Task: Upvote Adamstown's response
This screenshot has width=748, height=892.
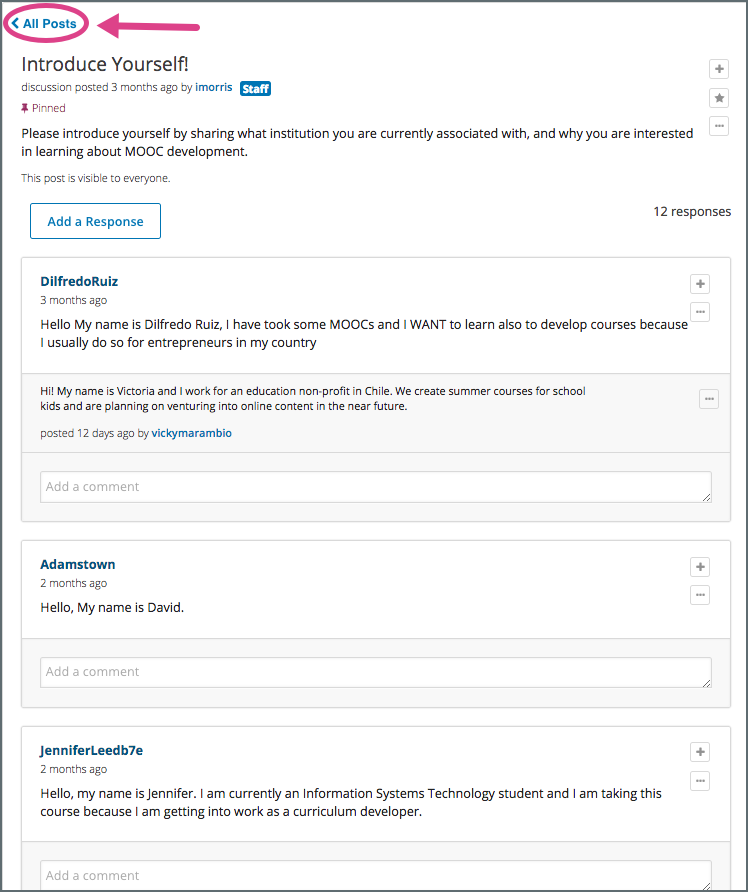Action: [x=700, y=567]
